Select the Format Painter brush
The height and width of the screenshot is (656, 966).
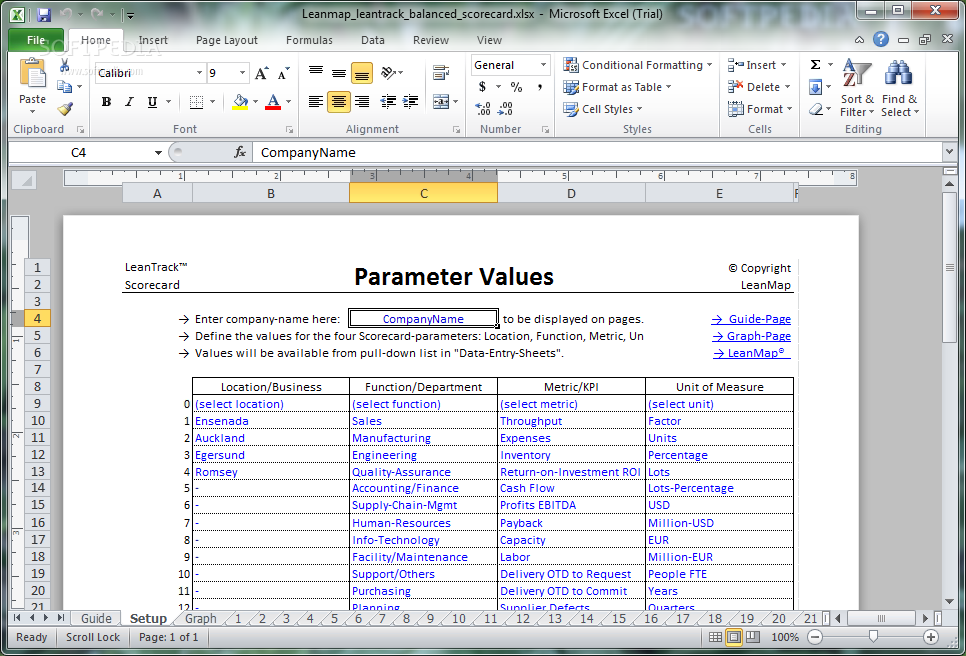65,109
